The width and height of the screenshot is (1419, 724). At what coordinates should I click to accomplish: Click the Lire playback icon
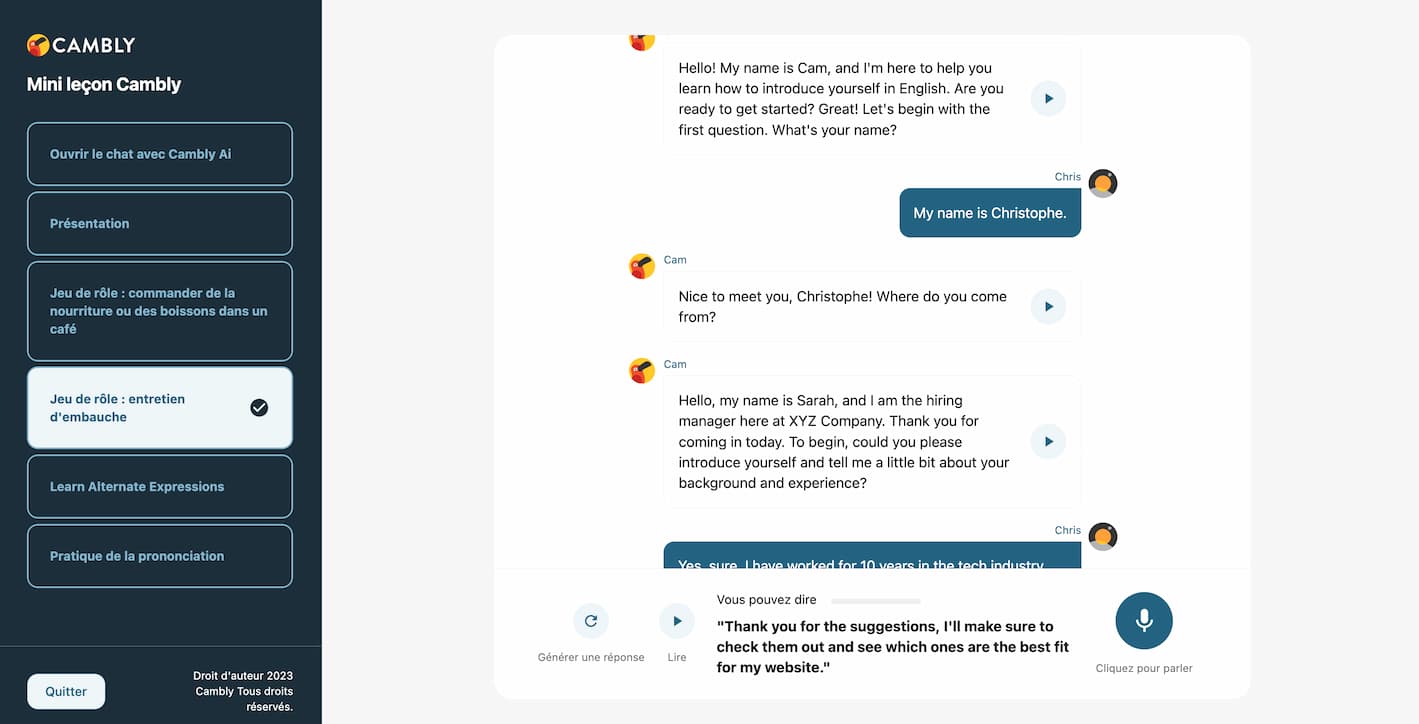click(x=677, y=620)
